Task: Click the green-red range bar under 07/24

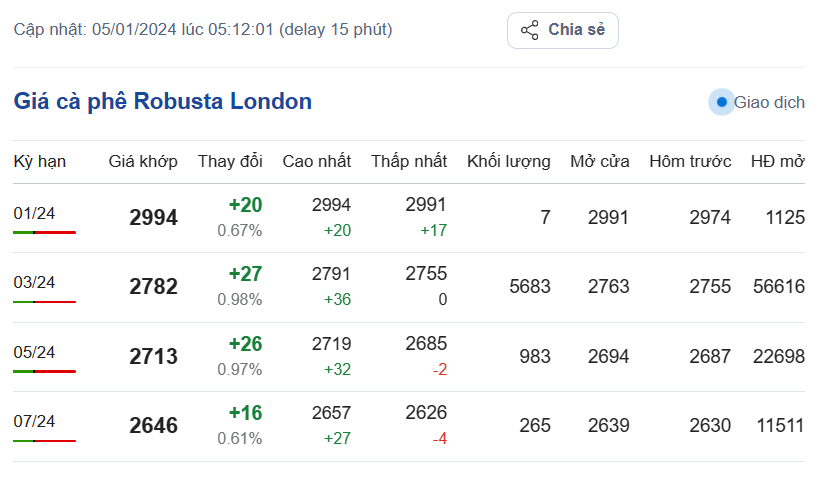Action: 44,441
